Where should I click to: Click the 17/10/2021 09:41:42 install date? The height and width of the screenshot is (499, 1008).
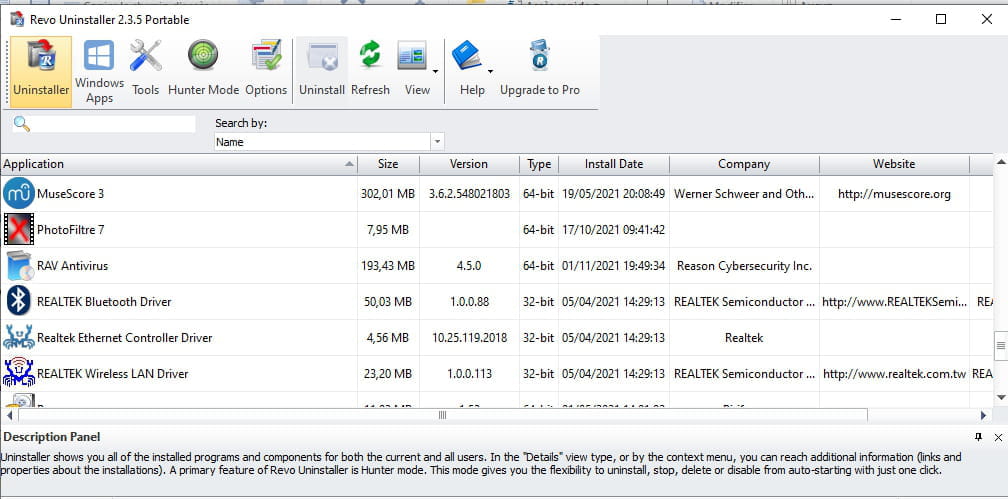pyautogui.click(x=613, y=230)
